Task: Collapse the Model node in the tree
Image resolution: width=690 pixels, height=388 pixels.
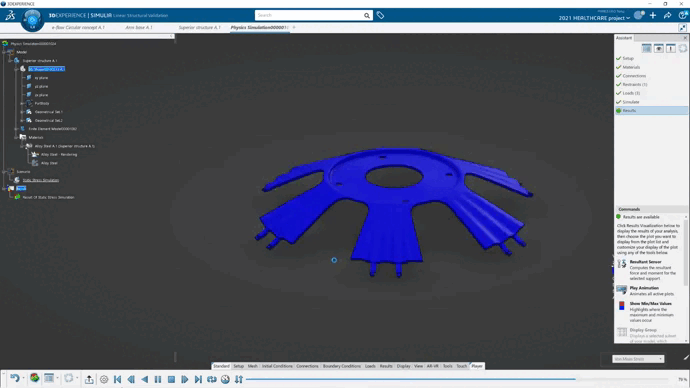Action: [x=4, y=52]
